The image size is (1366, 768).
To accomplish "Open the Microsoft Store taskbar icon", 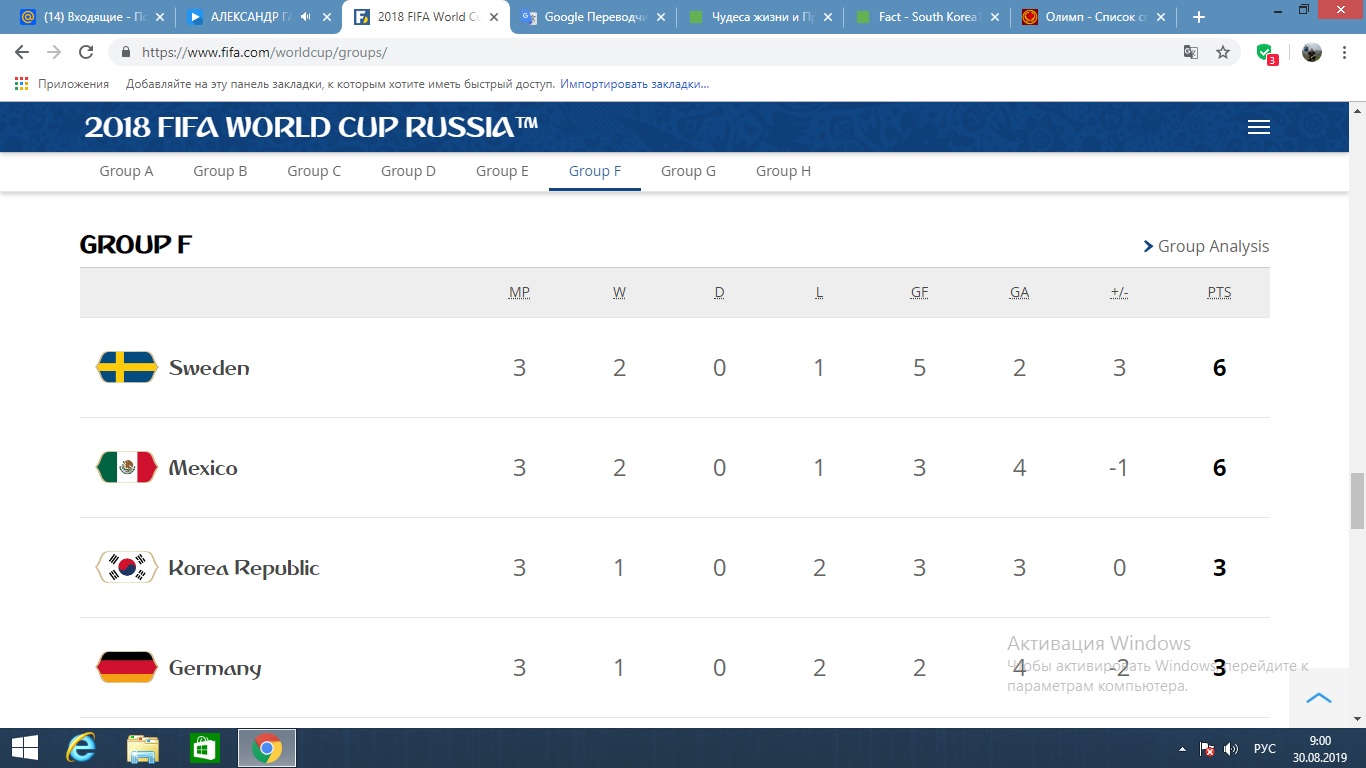I will coord(205,748).
